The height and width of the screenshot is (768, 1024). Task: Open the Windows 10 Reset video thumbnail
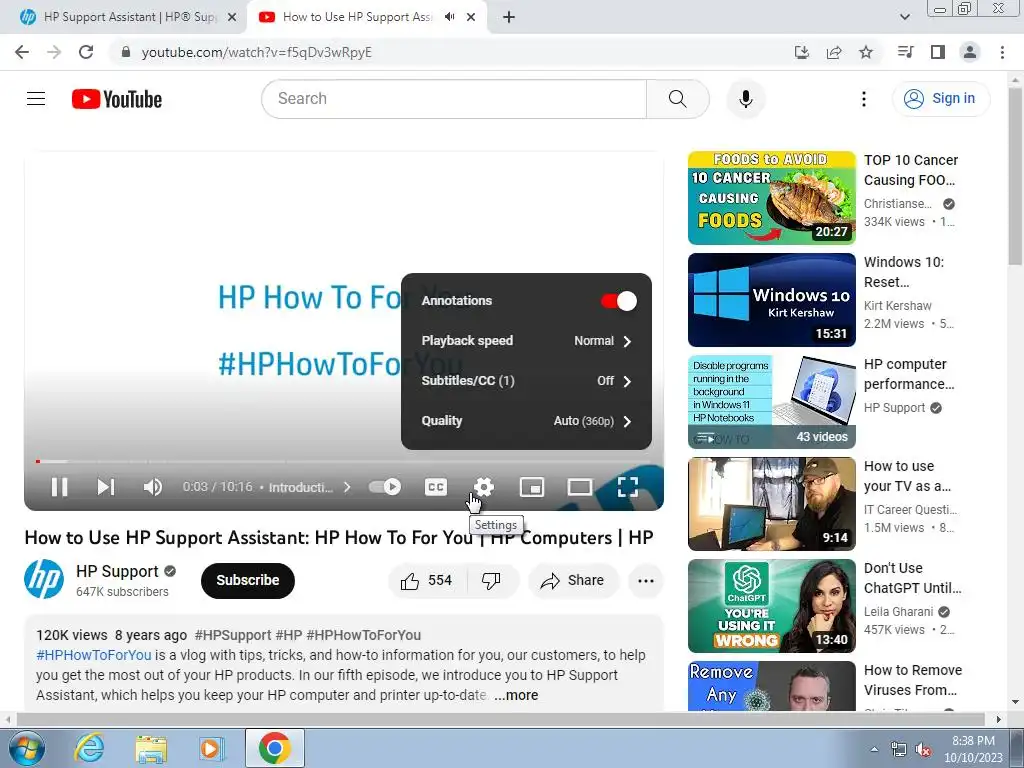click(771, 300)
